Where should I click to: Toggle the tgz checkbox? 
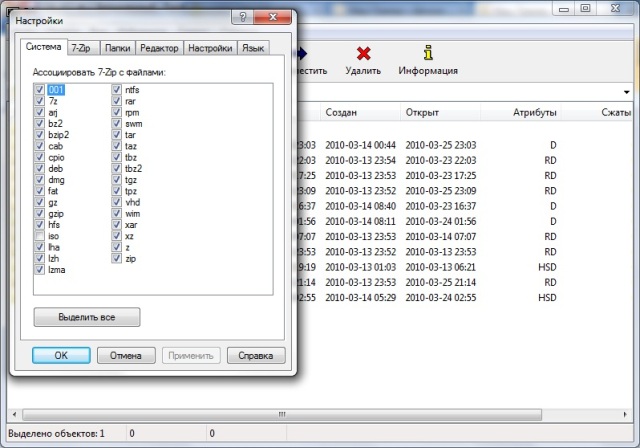click(116, 180)
